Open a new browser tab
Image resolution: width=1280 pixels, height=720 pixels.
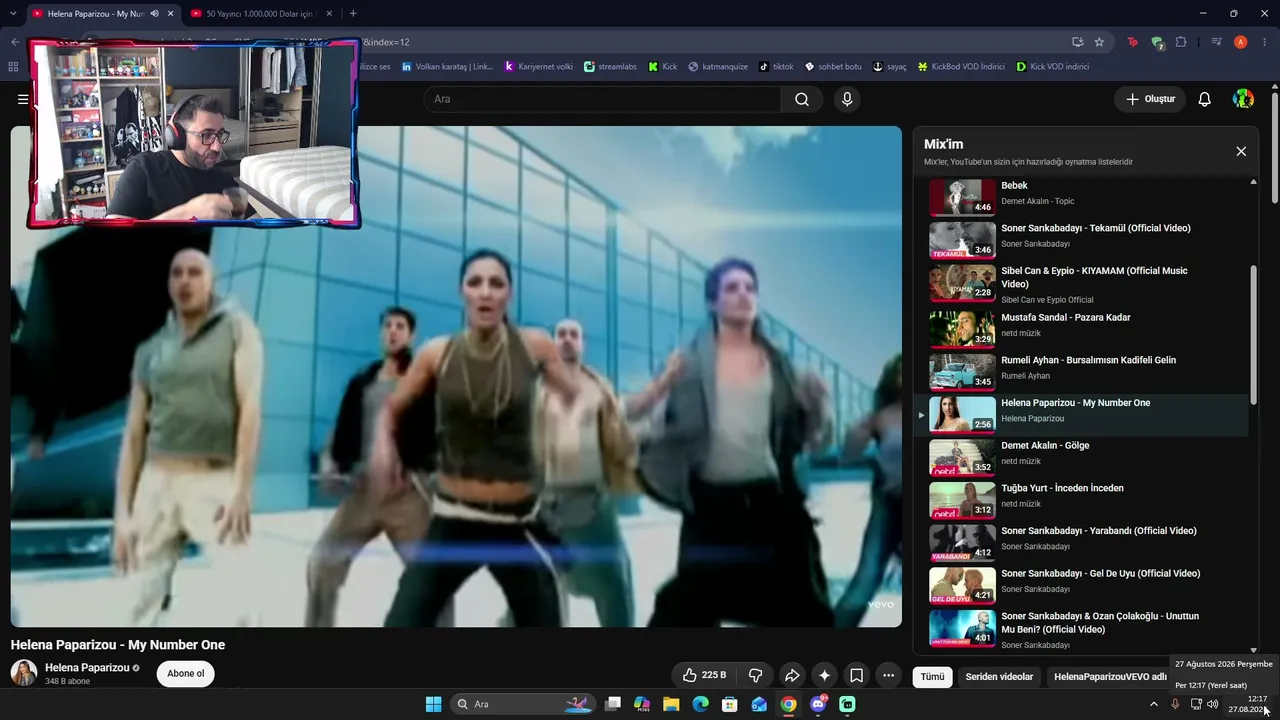click(x=353, y=14)
